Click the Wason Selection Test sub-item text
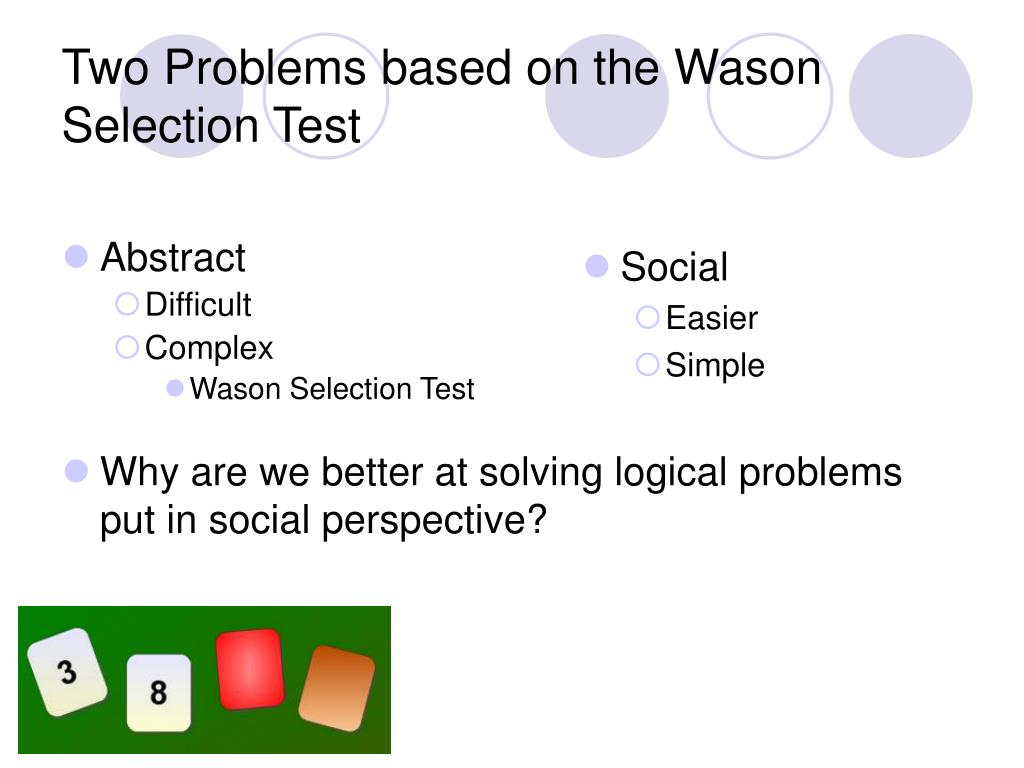 332,389
